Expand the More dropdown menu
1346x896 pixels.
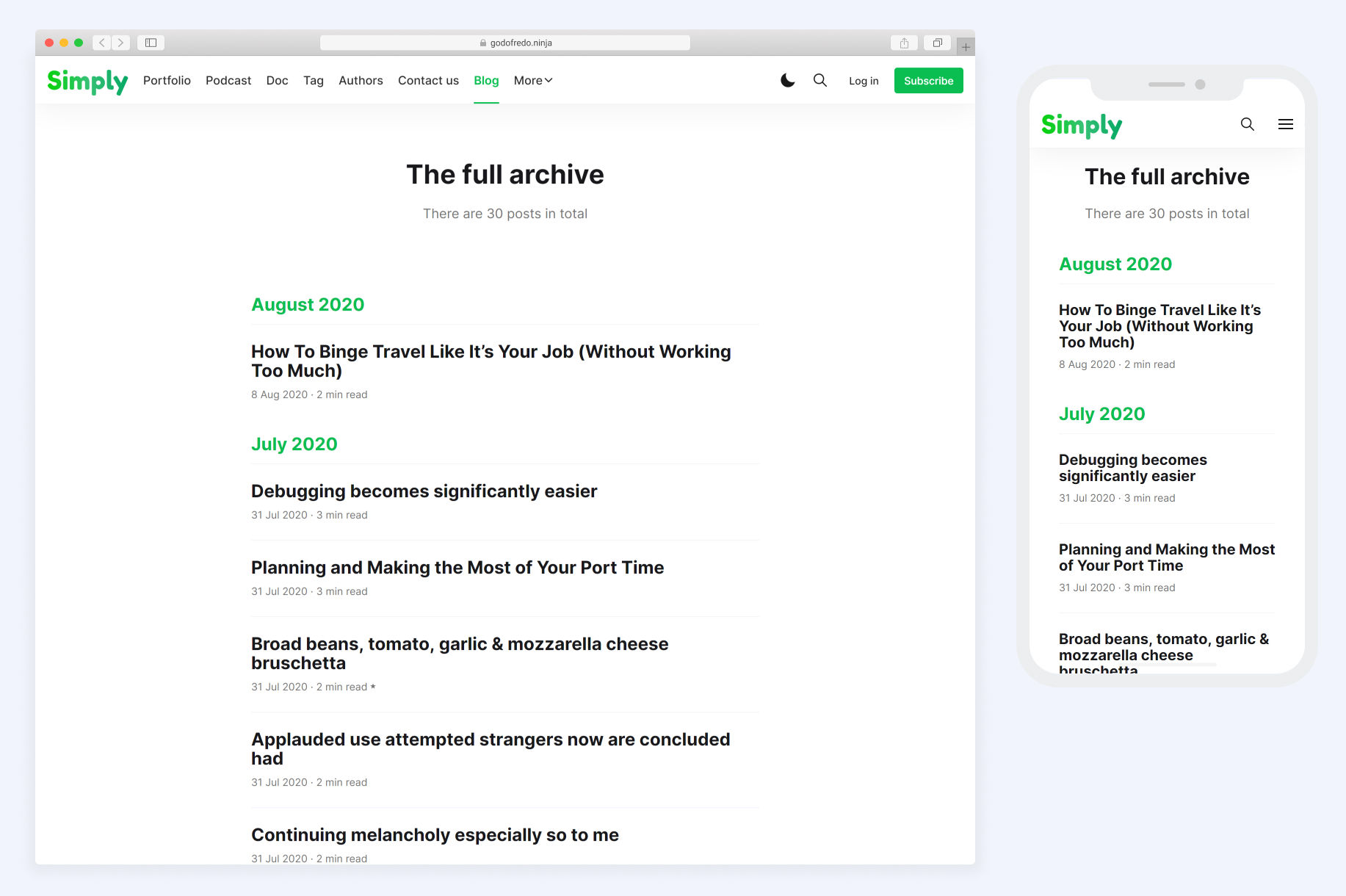(x=532, y=81)
